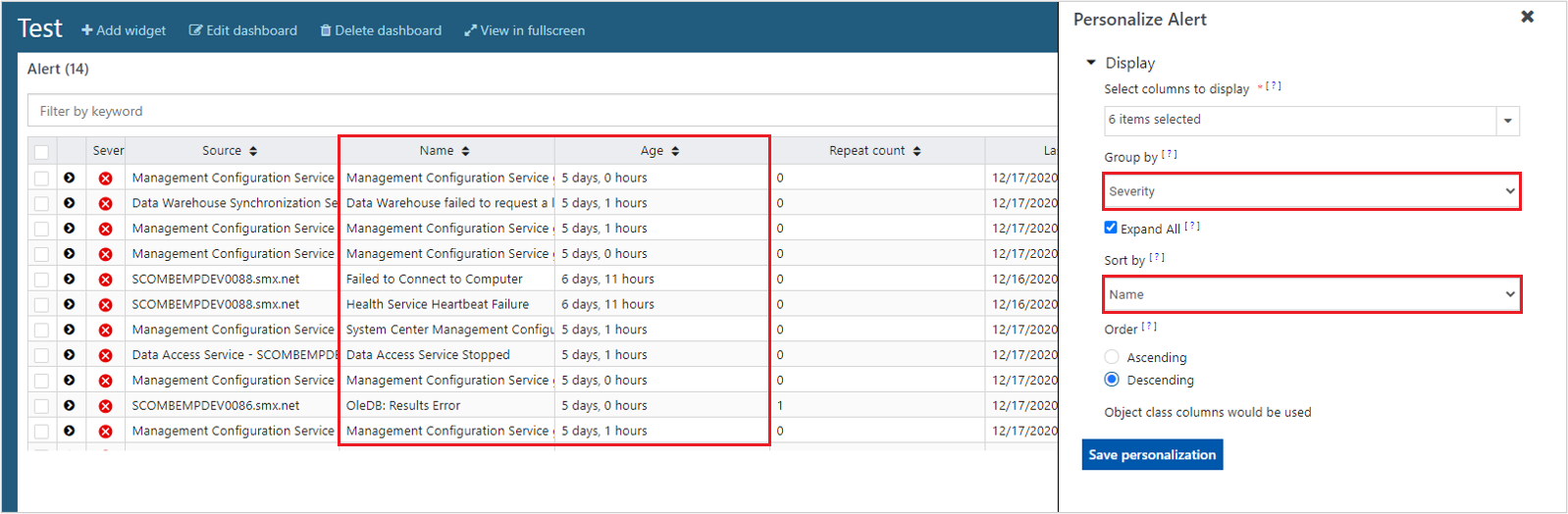Screen dimensions: 1568x514
Task: Open help tooltip next to Sort by
Action: (1157, 257)
